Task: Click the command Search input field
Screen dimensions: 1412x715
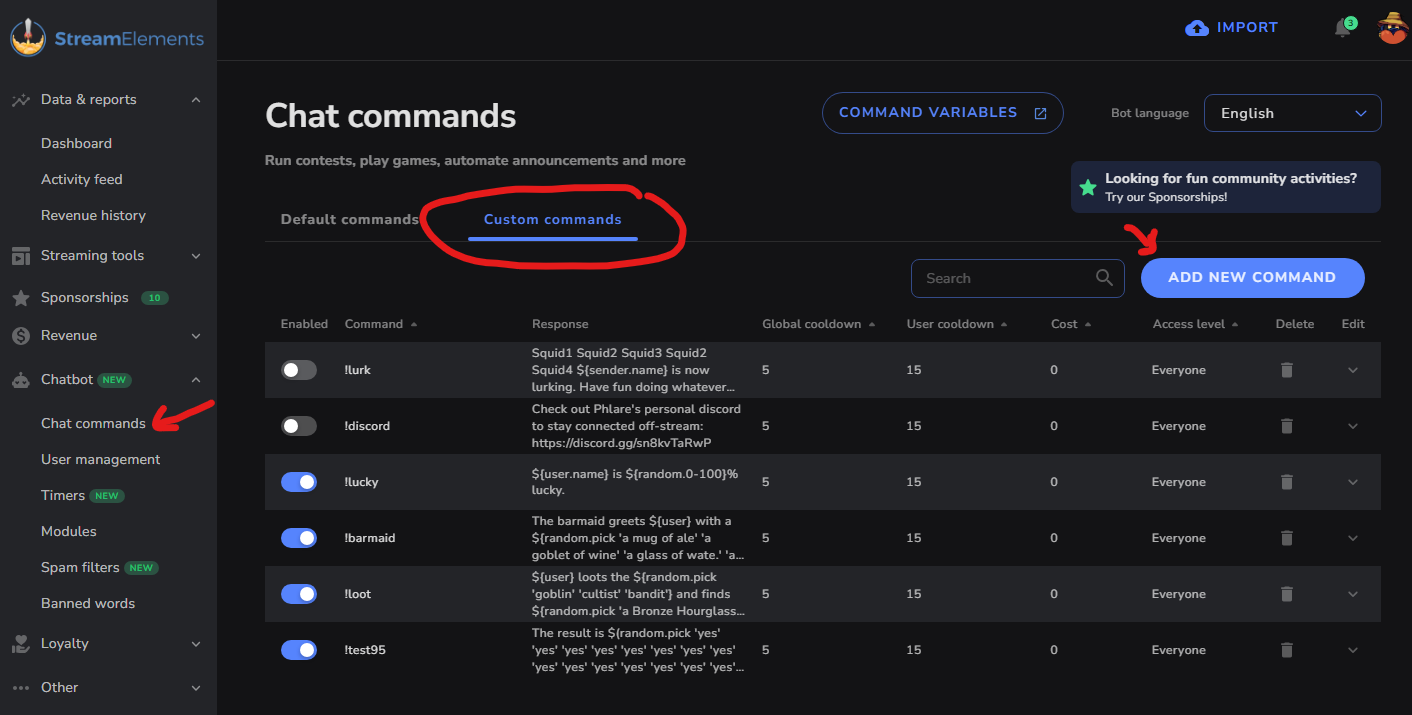Action: click(1018, 278)
